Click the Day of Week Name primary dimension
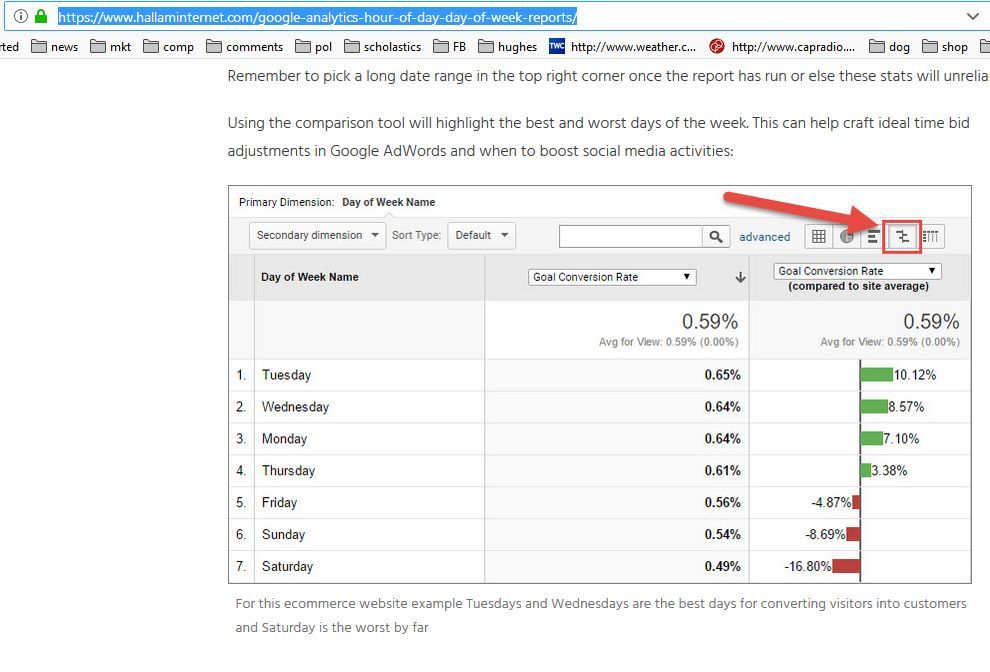 coord(388,202)
